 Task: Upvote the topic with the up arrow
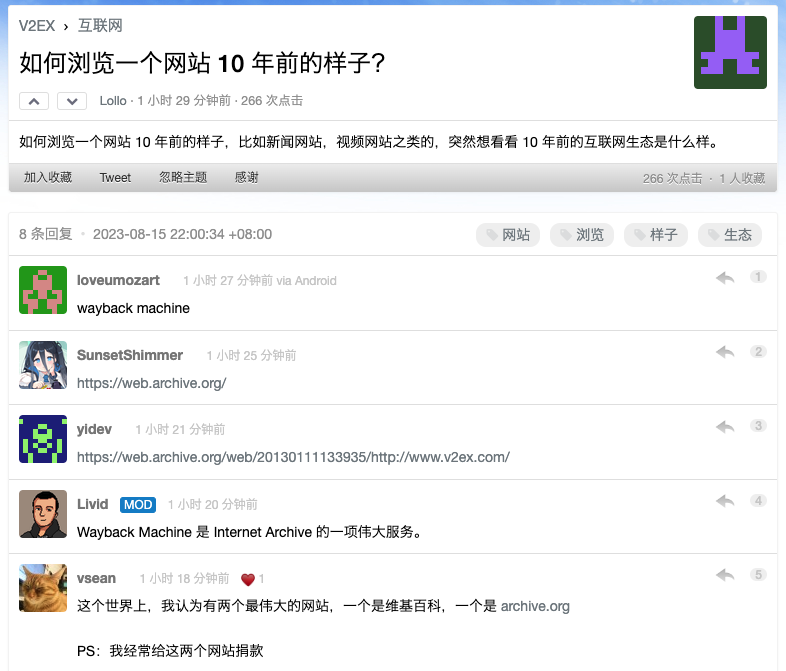point(34,101)
